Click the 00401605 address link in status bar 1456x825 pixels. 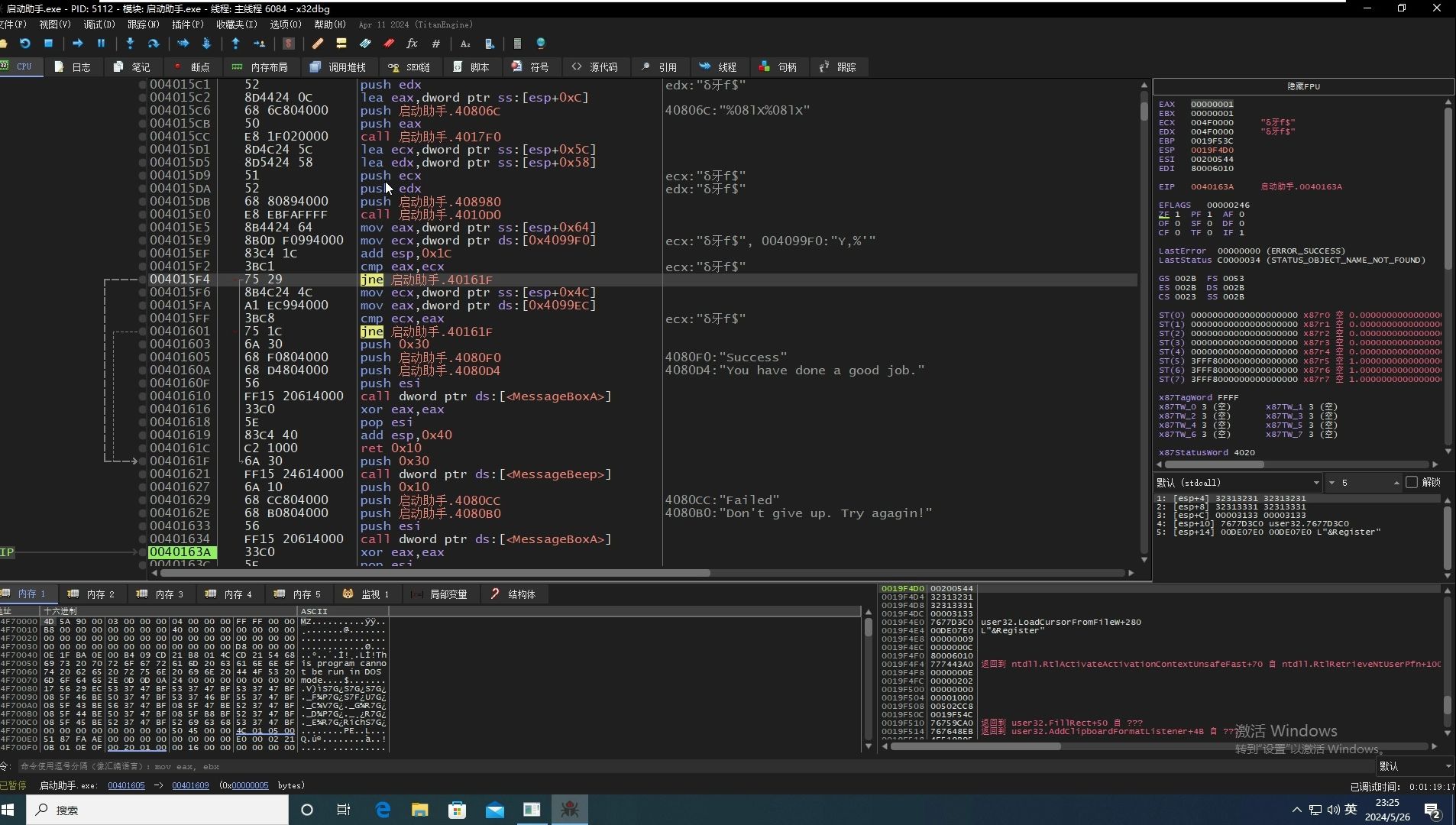126,785
